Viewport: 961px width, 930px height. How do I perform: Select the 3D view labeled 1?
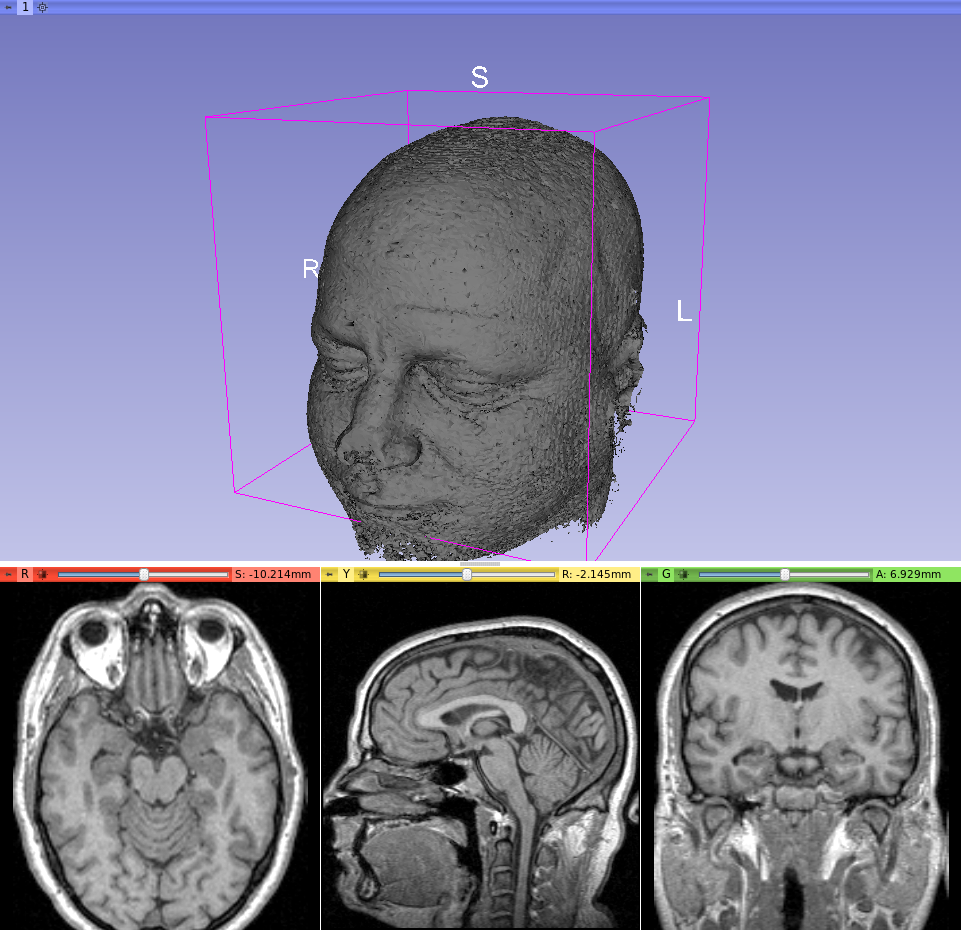point(25,7)
